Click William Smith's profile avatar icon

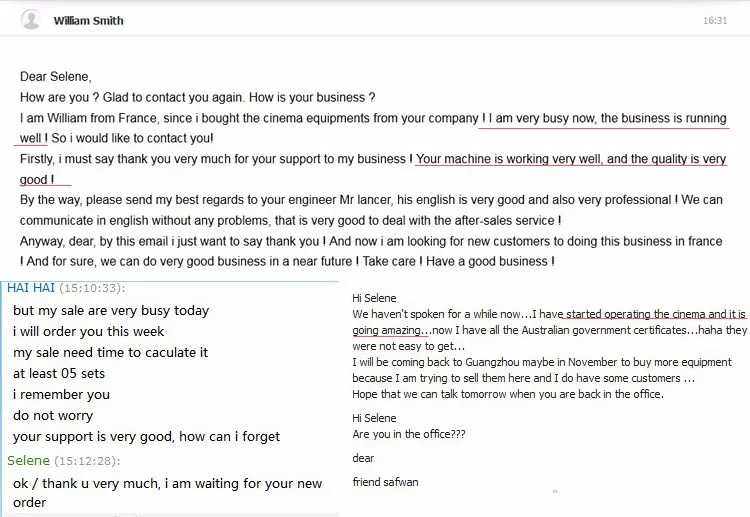click(x=31, y=20)
